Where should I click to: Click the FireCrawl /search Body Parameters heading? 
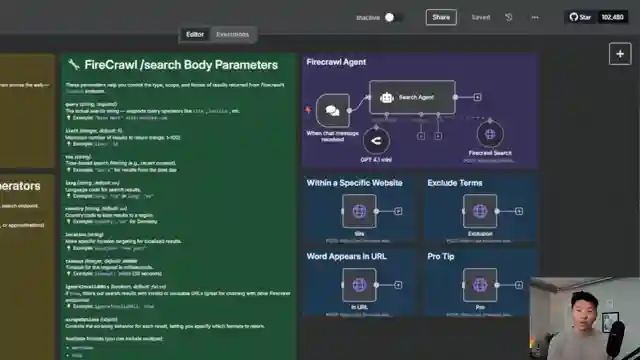coord(181,65)
